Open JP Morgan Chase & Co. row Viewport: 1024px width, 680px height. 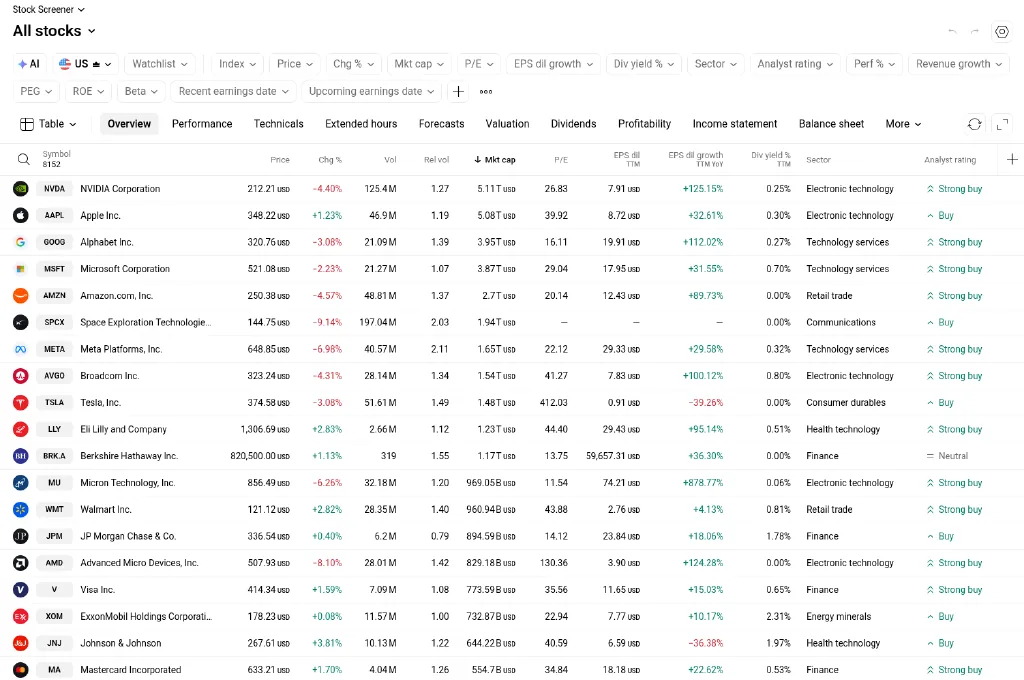point(512,536)
